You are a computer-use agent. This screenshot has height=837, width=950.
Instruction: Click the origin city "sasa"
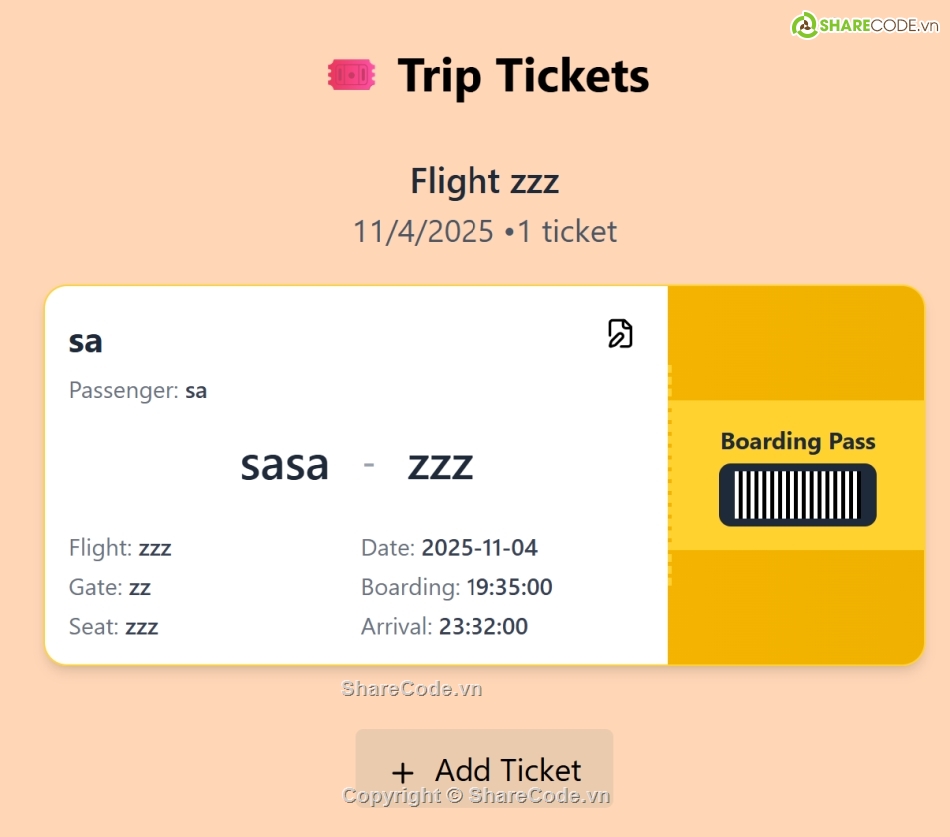285,465
